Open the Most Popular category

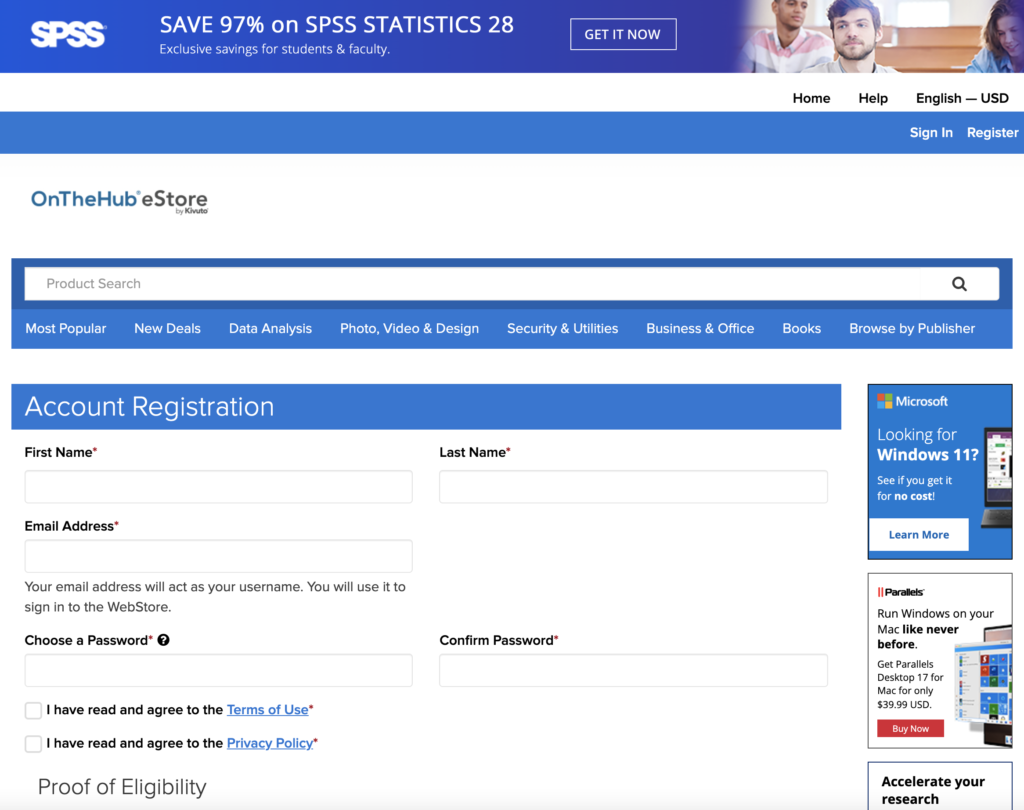pyautogui.click(x=66, y=329)
